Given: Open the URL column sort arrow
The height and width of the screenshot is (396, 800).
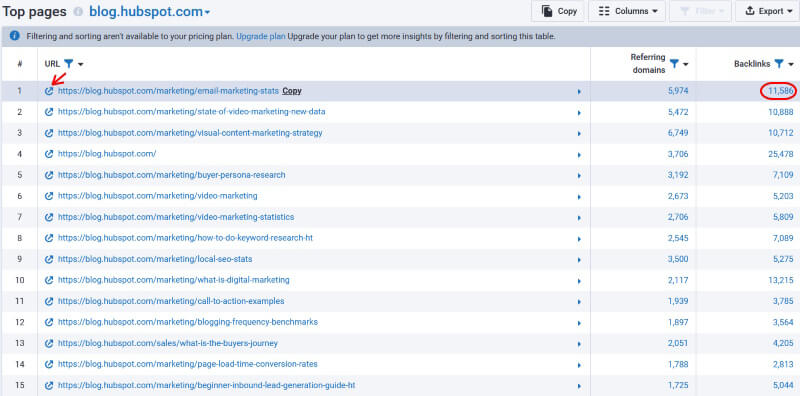Looking at the screenshot, I should coord(81,64).
